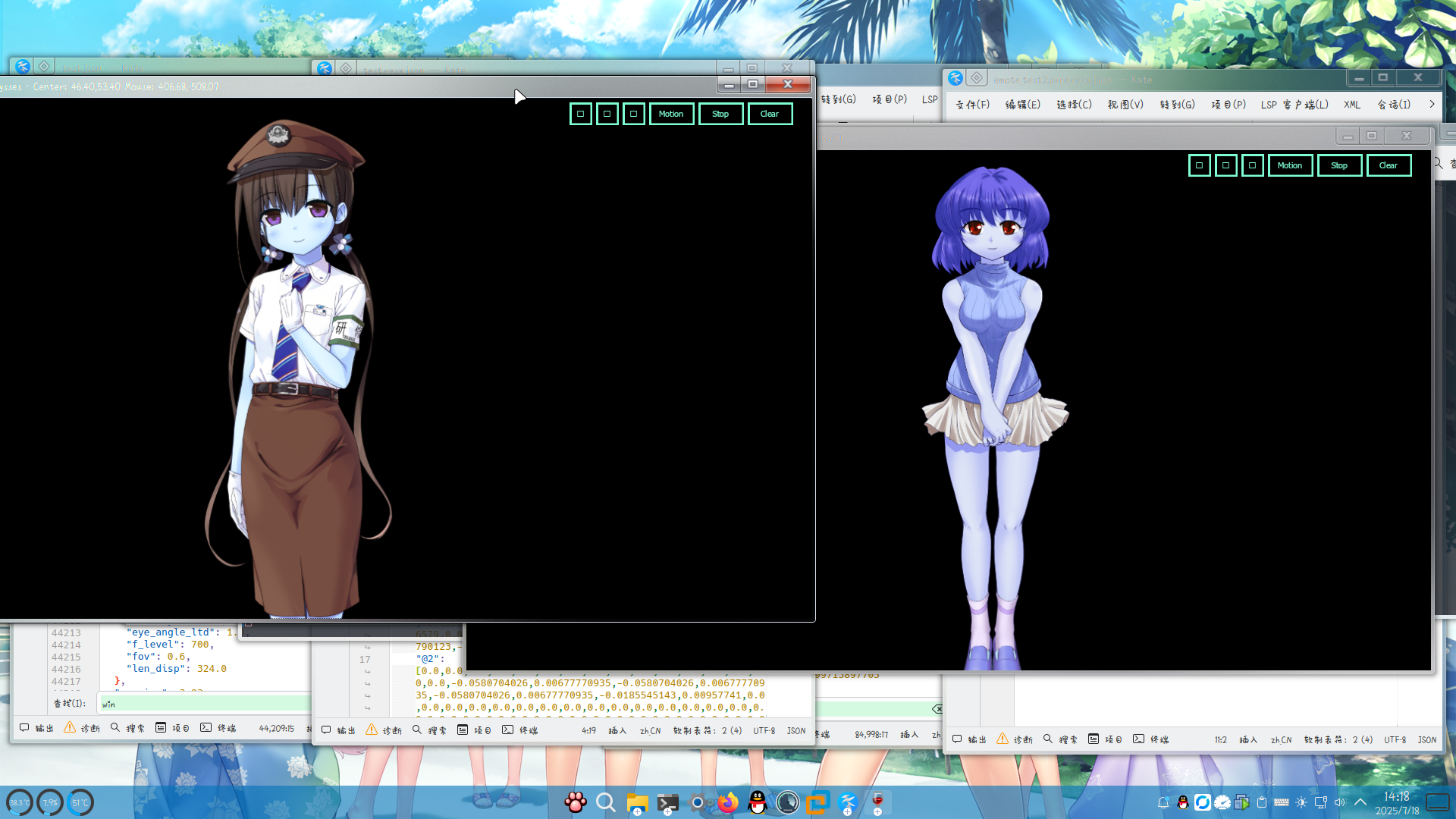1456x819 pixels.
Task: Click Motion button in right viewer window
Action: 1290,165
